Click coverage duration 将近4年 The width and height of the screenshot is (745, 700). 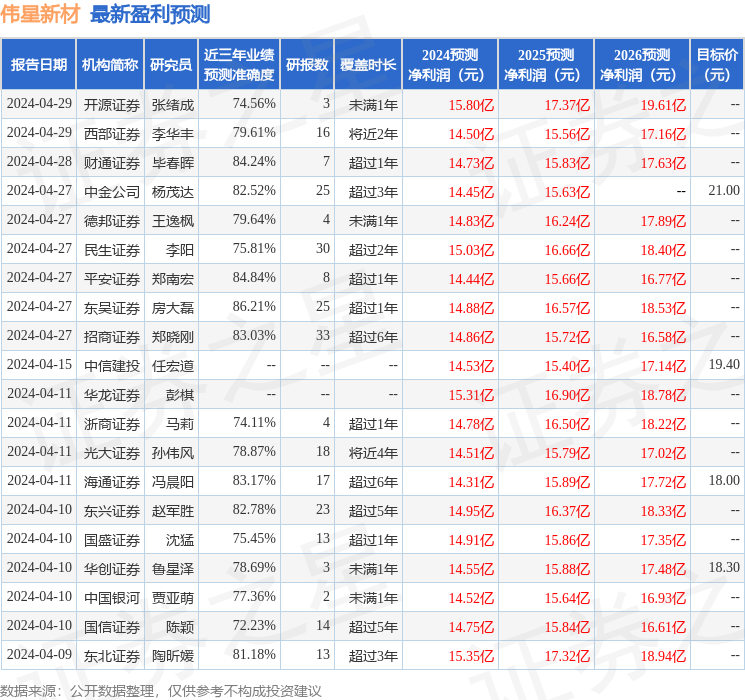point(373,453)
